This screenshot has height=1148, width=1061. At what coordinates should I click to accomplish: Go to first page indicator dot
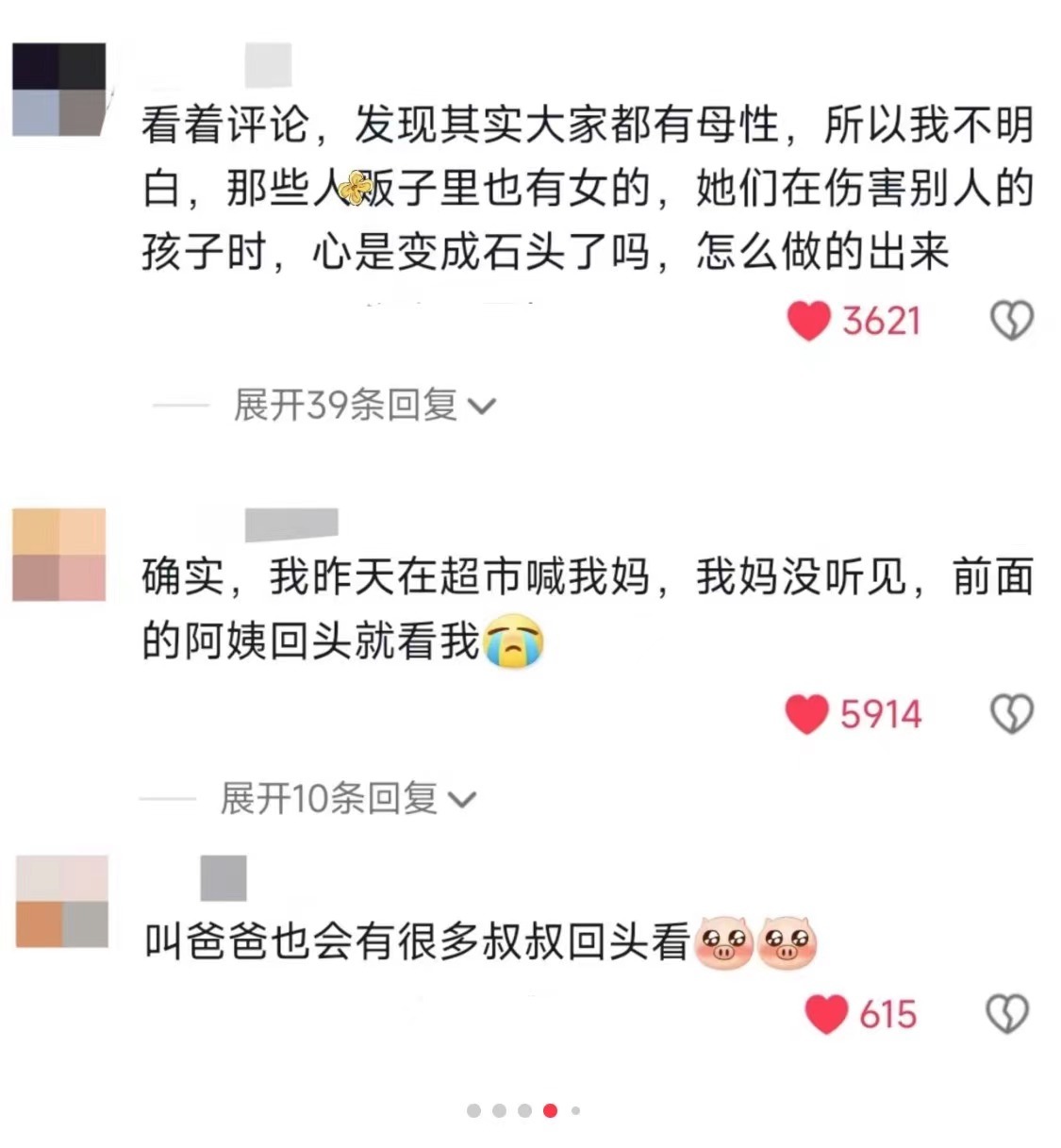pyautogui.click(x=473, y=1110)
